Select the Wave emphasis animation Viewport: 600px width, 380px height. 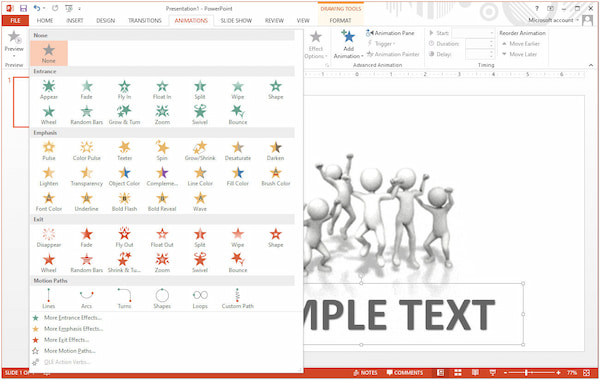[200, 202]
